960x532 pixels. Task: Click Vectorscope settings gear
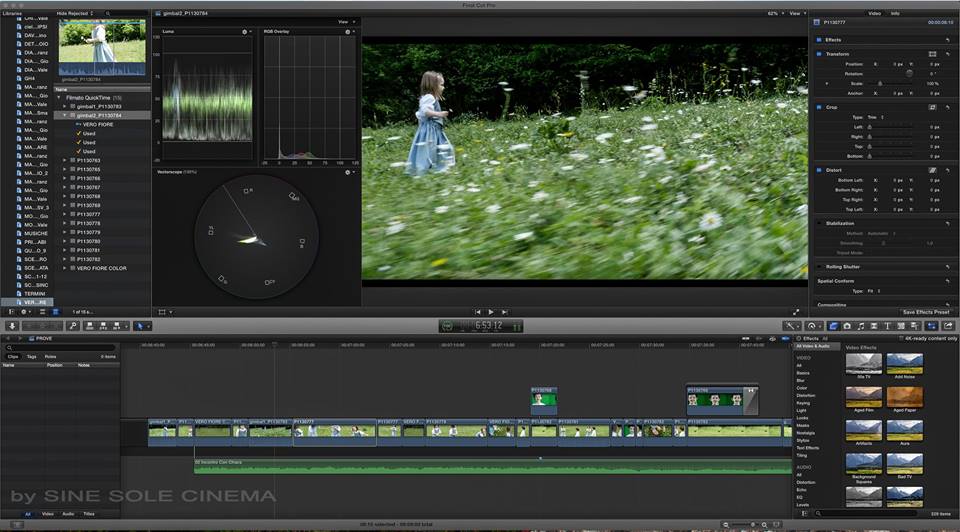click(x=348, y=173)
